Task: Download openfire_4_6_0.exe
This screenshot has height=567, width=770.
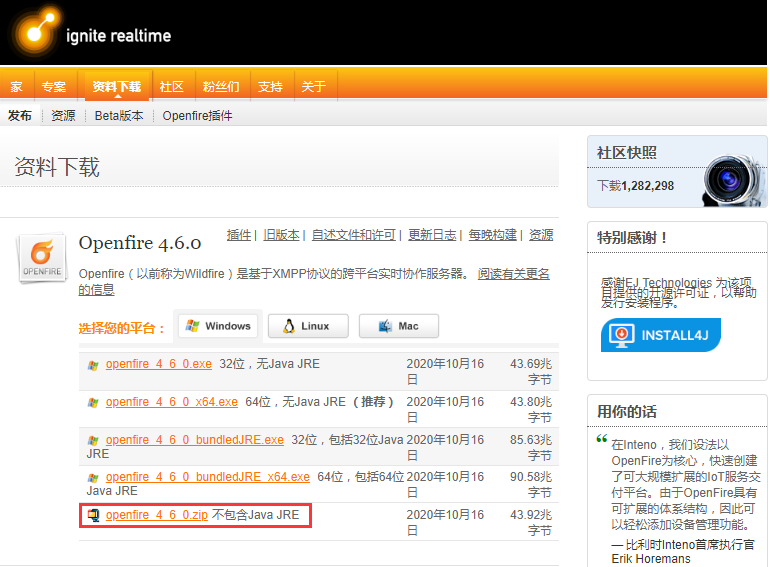Action: 159,364
